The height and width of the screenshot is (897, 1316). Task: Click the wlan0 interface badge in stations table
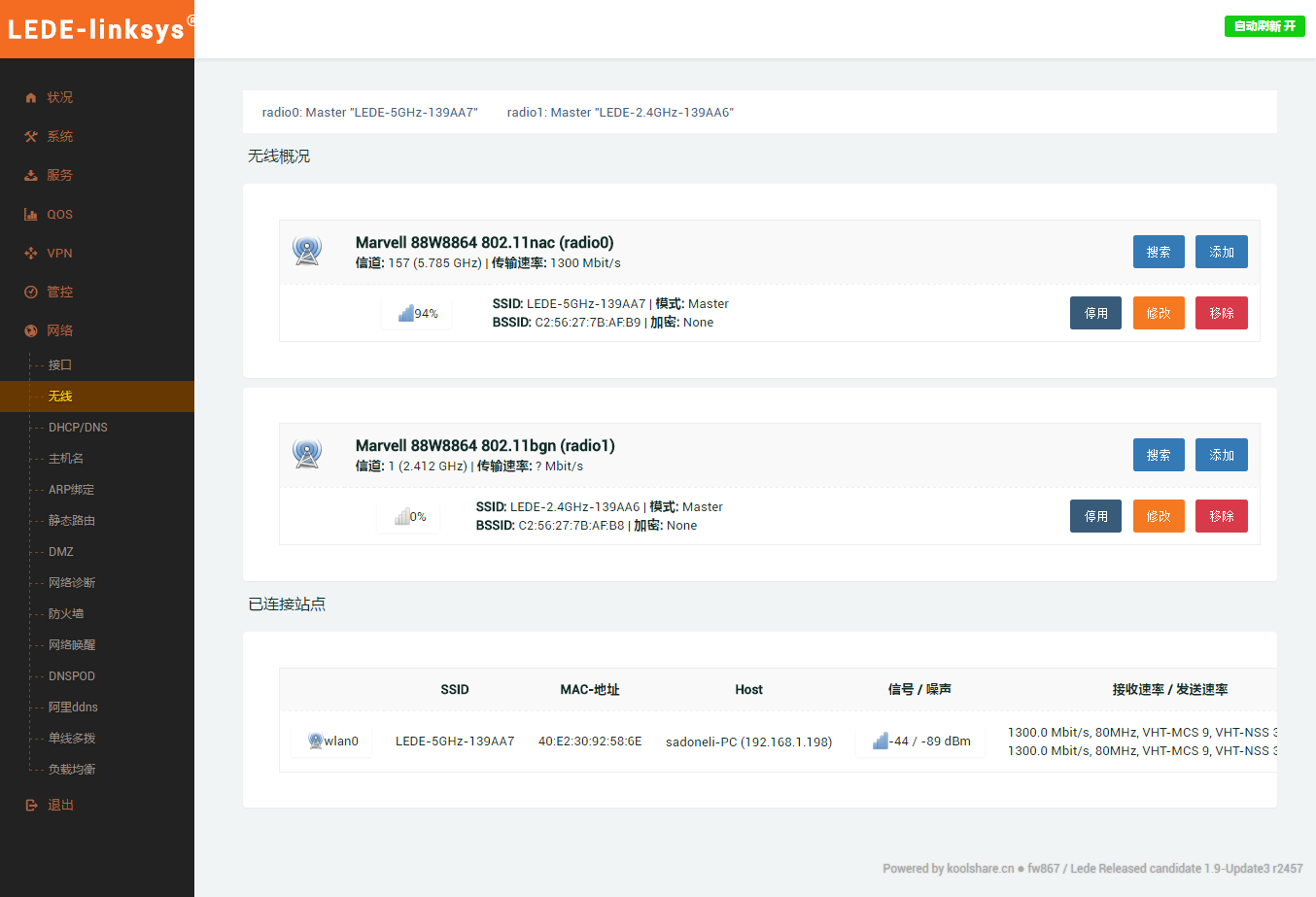(x=332, y=742)
